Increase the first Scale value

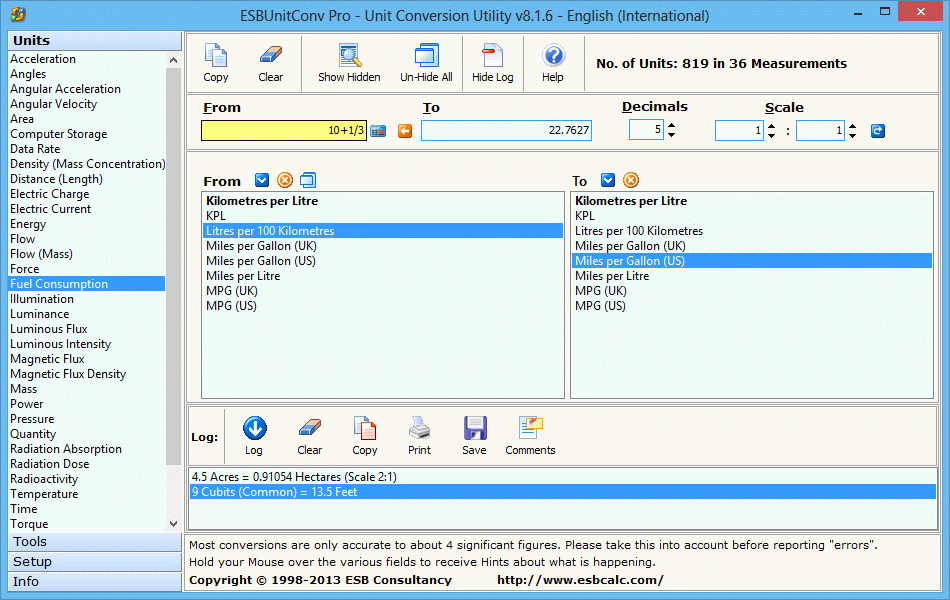771,127
